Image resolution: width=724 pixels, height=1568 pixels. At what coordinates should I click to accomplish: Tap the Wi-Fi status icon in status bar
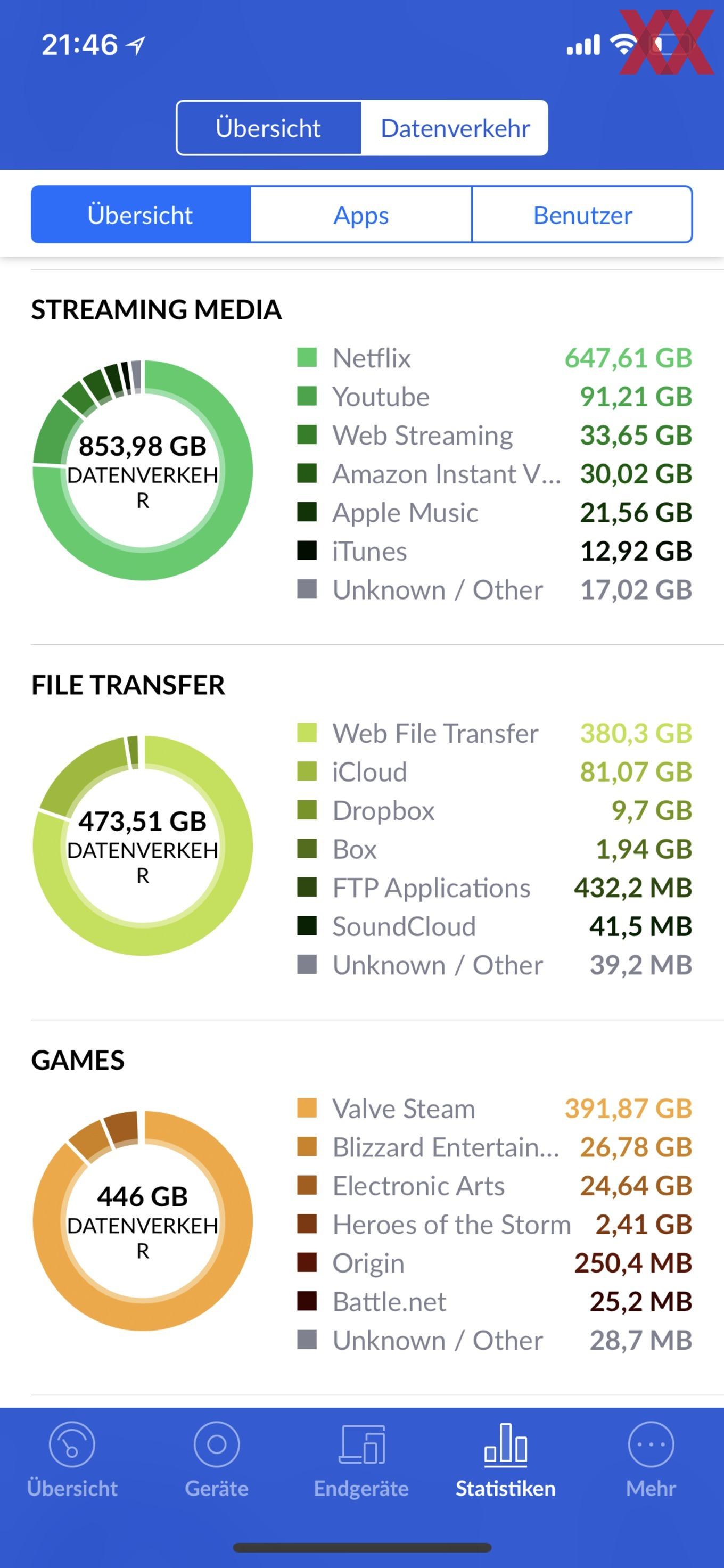[x=623, y=44]
